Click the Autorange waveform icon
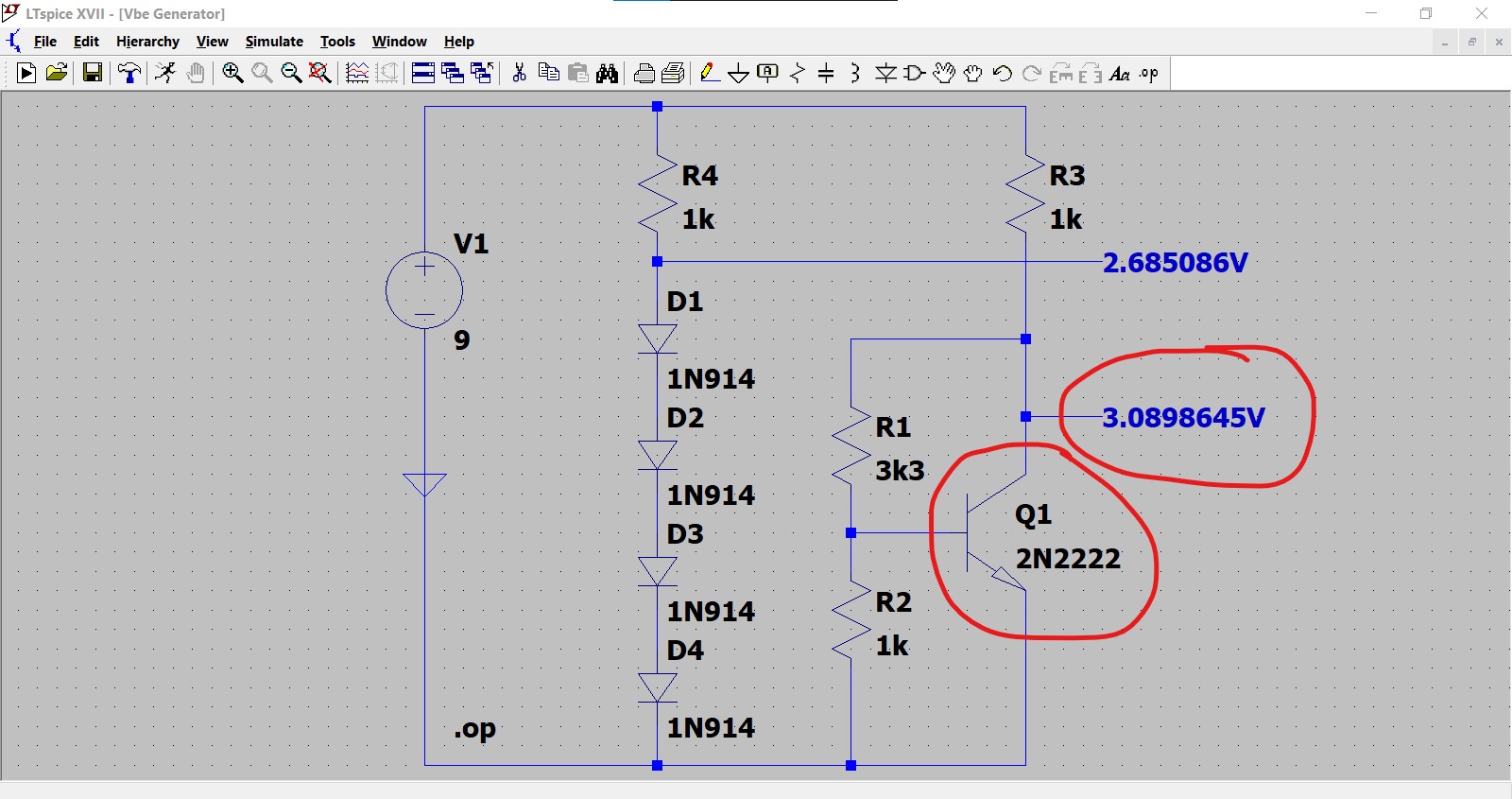Viewport: 1512px width, 799px height. click(x=357, y=73)
